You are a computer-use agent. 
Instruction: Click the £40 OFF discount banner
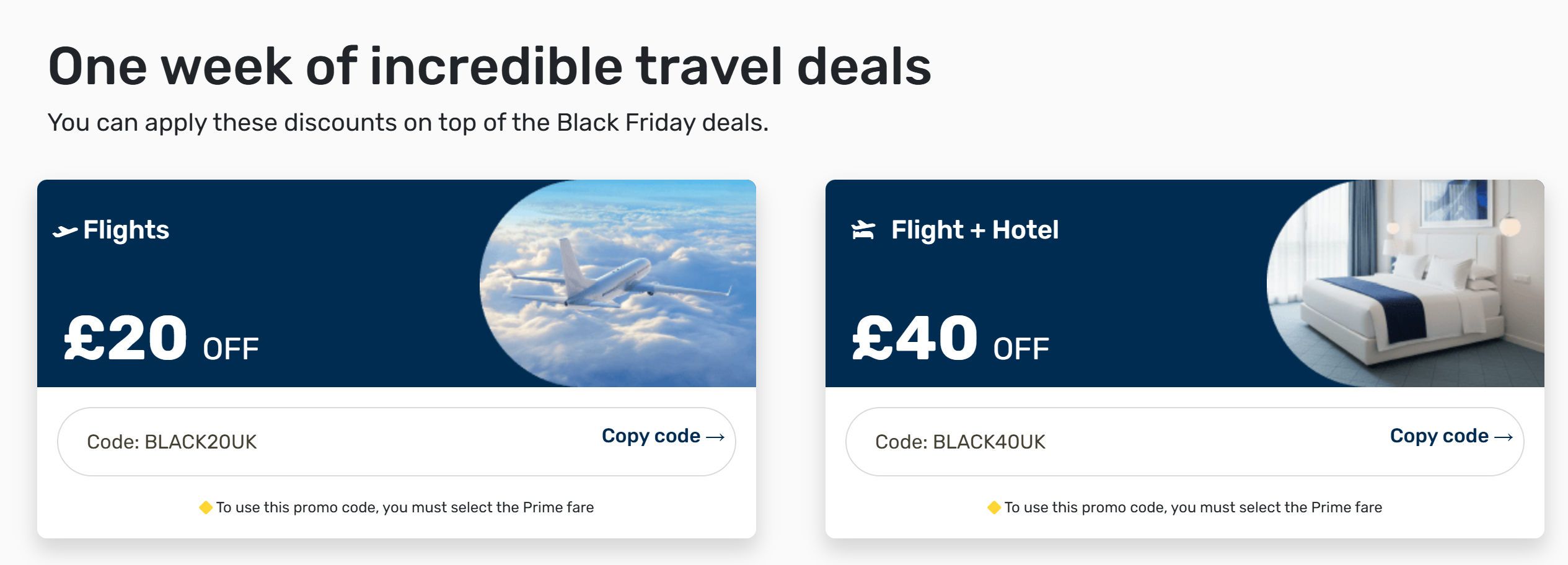[x=951, y=338]
